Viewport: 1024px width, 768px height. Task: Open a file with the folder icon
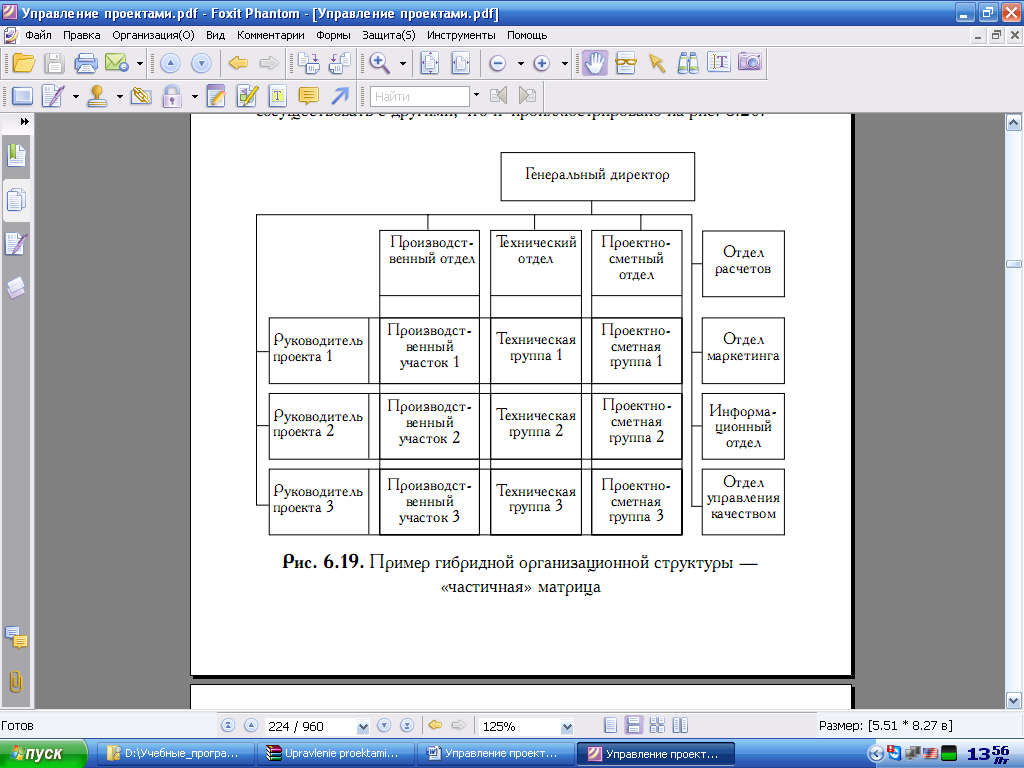tap(24, 63)
